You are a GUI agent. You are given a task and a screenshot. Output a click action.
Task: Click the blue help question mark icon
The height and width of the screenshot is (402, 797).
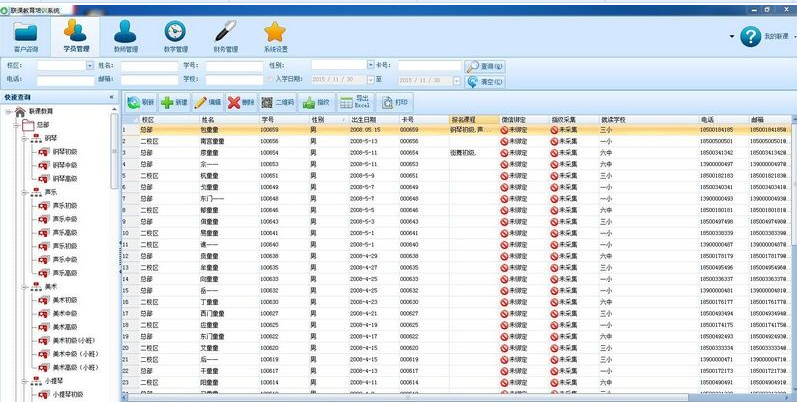[x=750, y=37]
